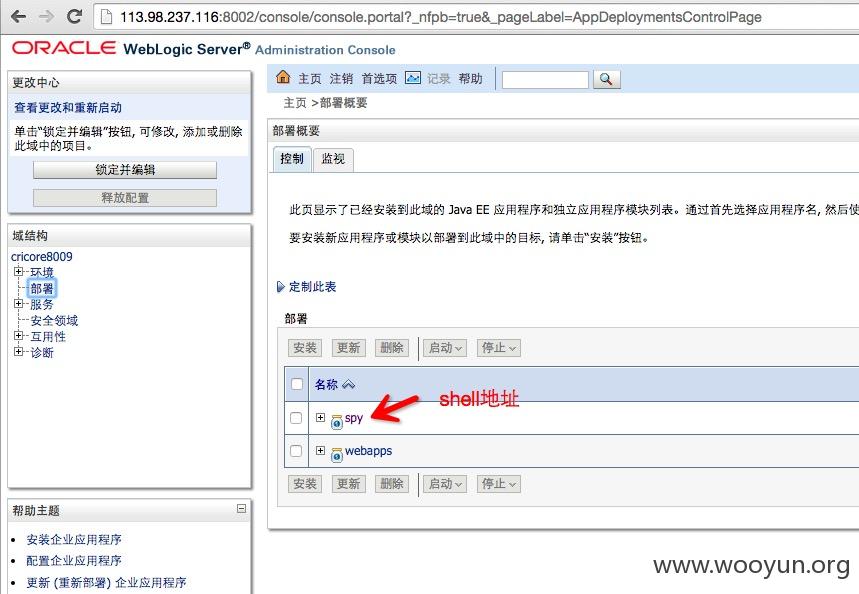This screenshot has width=859, height=594.
Task: Expand the 诊断 tree node
Action: coord(19,352)
